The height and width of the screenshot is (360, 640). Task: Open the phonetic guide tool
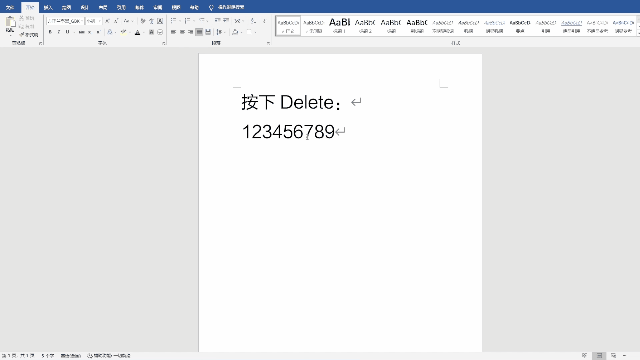[151, 21]
